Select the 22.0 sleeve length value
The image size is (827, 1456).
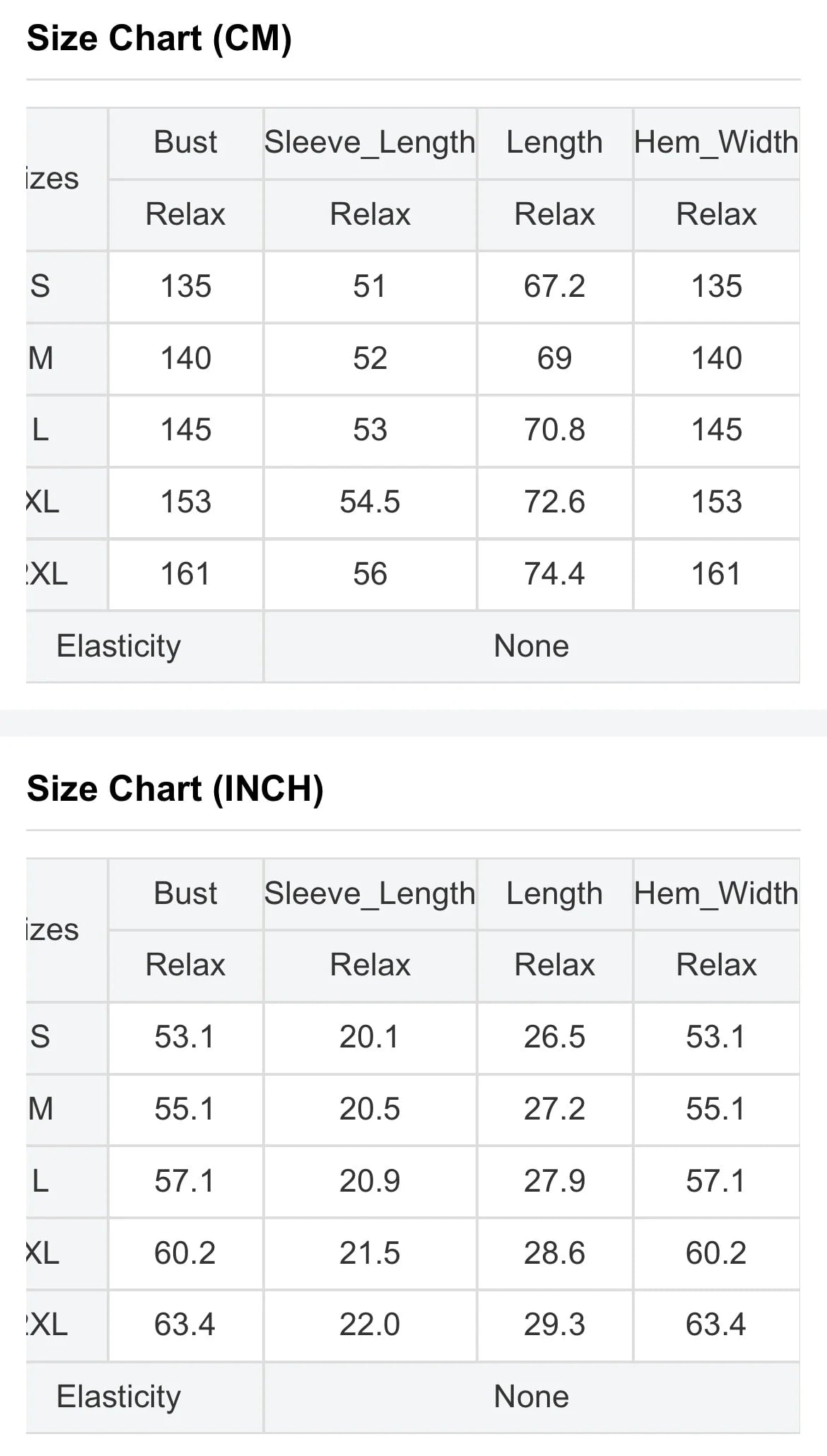[370, 1325]
